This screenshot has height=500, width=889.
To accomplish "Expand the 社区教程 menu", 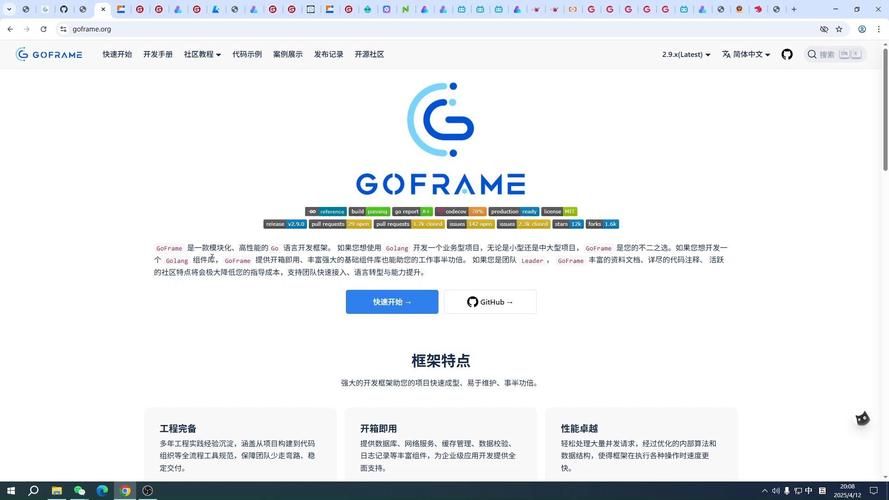I will point(202,54).
